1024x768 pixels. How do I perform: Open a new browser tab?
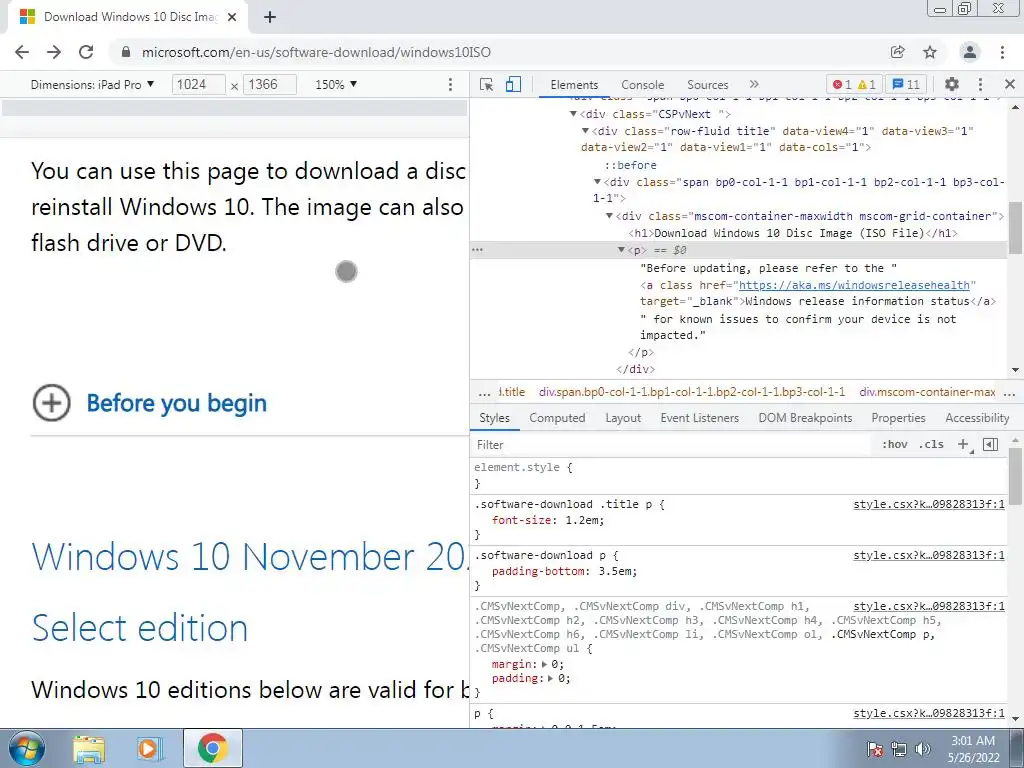tap(270, 17)
